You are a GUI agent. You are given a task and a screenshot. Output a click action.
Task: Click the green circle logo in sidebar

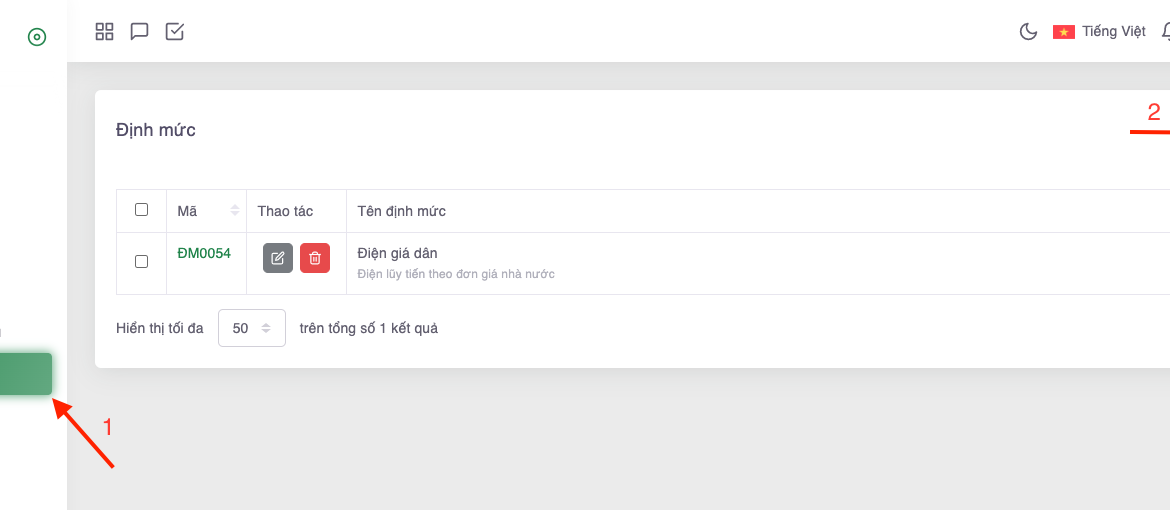click(37, 38)
